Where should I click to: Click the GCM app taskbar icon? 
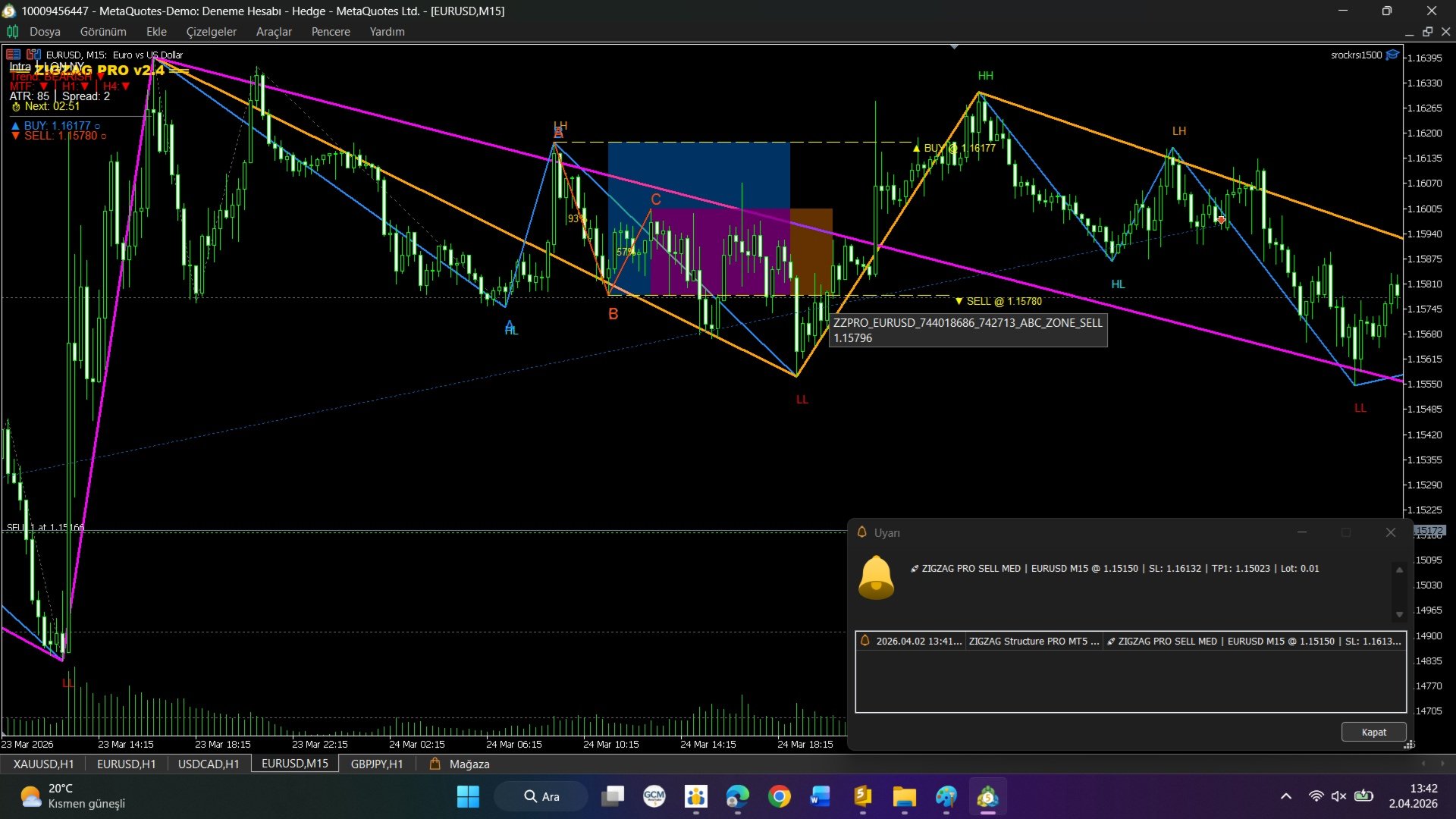tap(654, 797)
